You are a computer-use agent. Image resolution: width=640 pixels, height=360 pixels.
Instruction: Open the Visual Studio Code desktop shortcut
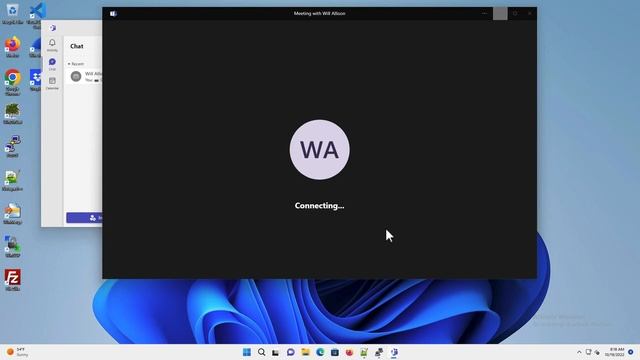(x=36, y=15)
